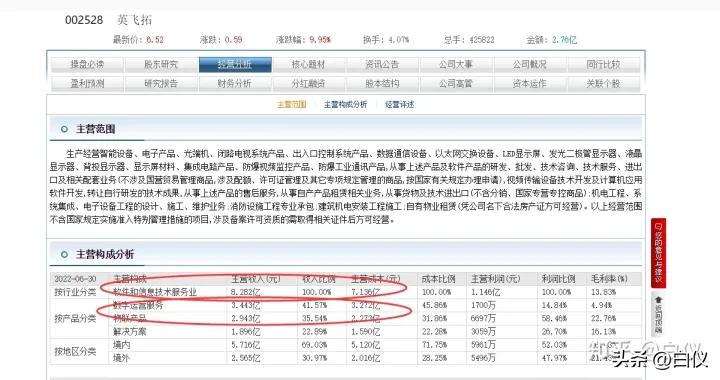Open the 资讯公告 tab
Image resolution: width=720 pixels, height=380 pixels.
382,65
